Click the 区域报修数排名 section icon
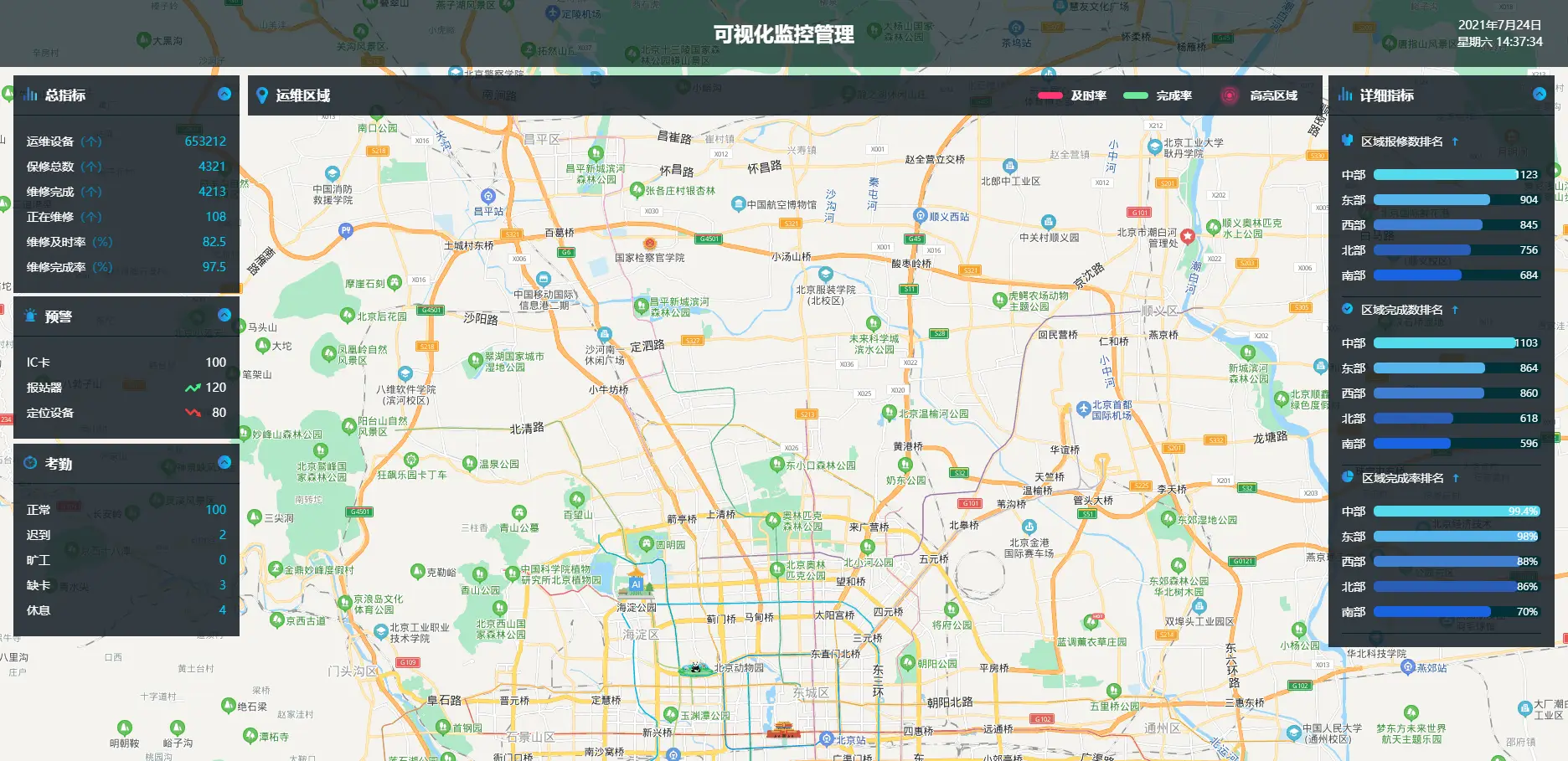Viewport: 1568px width, 761px height. 1347,141
